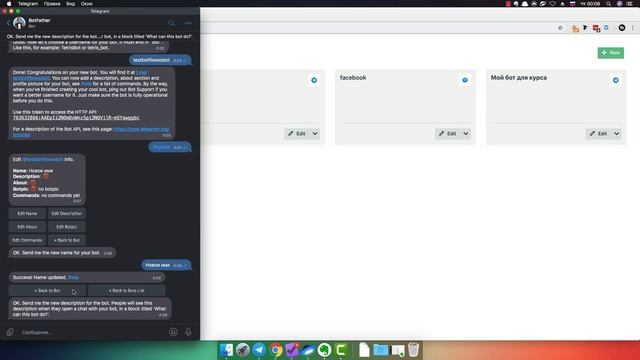Click Back to Bot beside Edit Commands

[x=67, y=240]
